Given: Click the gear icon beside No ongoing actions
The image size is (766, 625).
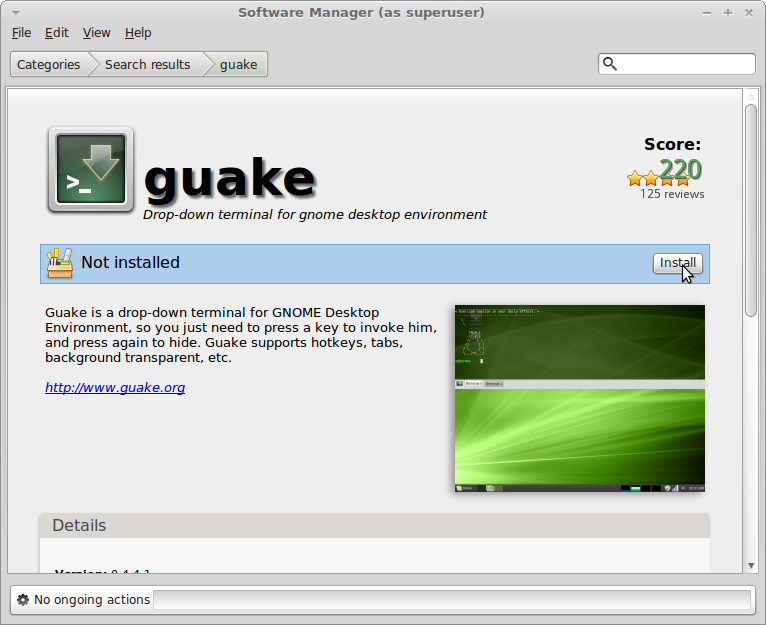Looking at the screenshot, I should 22,600.
